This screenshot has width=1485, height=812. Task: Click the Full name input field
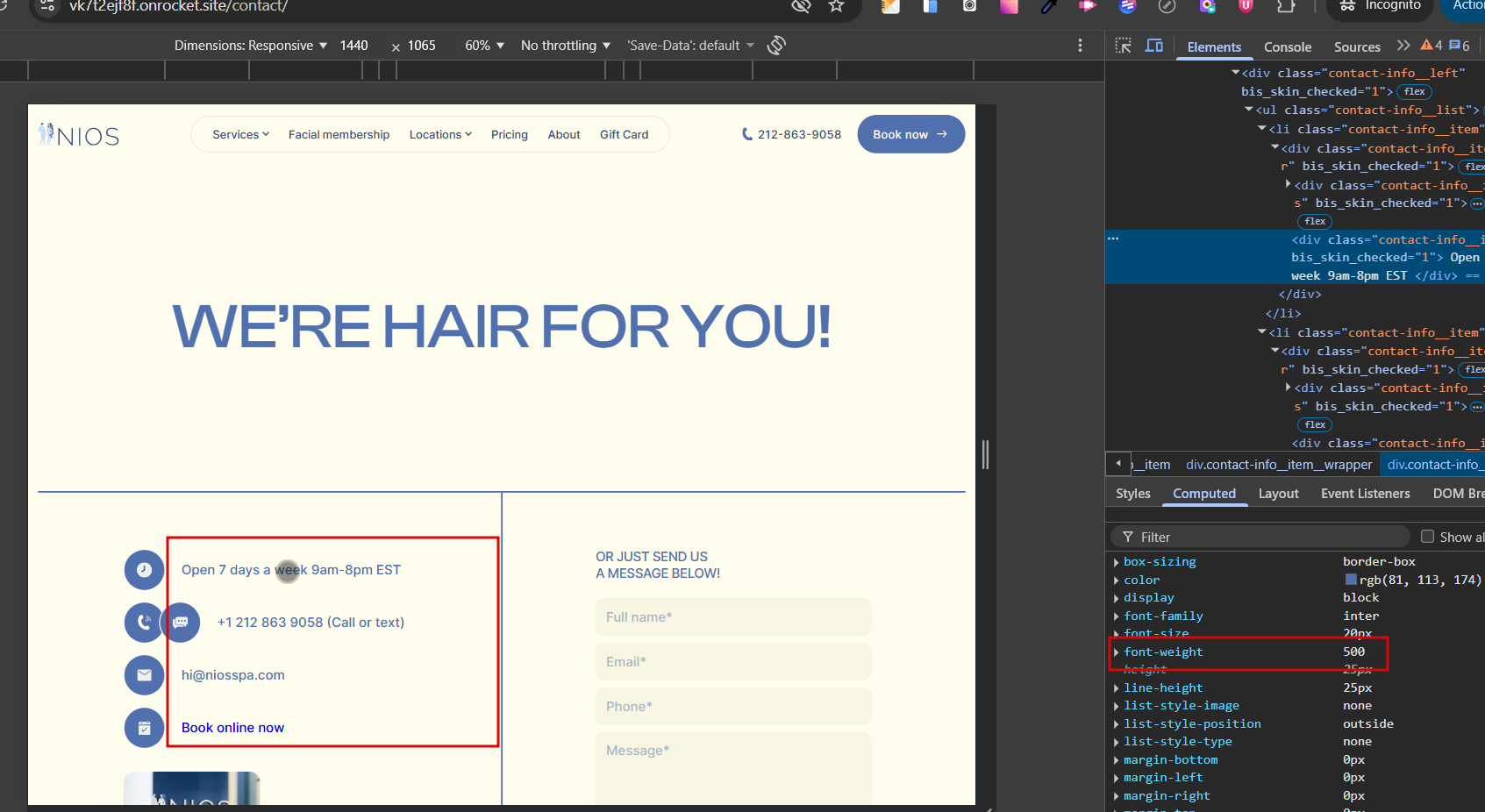[x=732, y=617]
